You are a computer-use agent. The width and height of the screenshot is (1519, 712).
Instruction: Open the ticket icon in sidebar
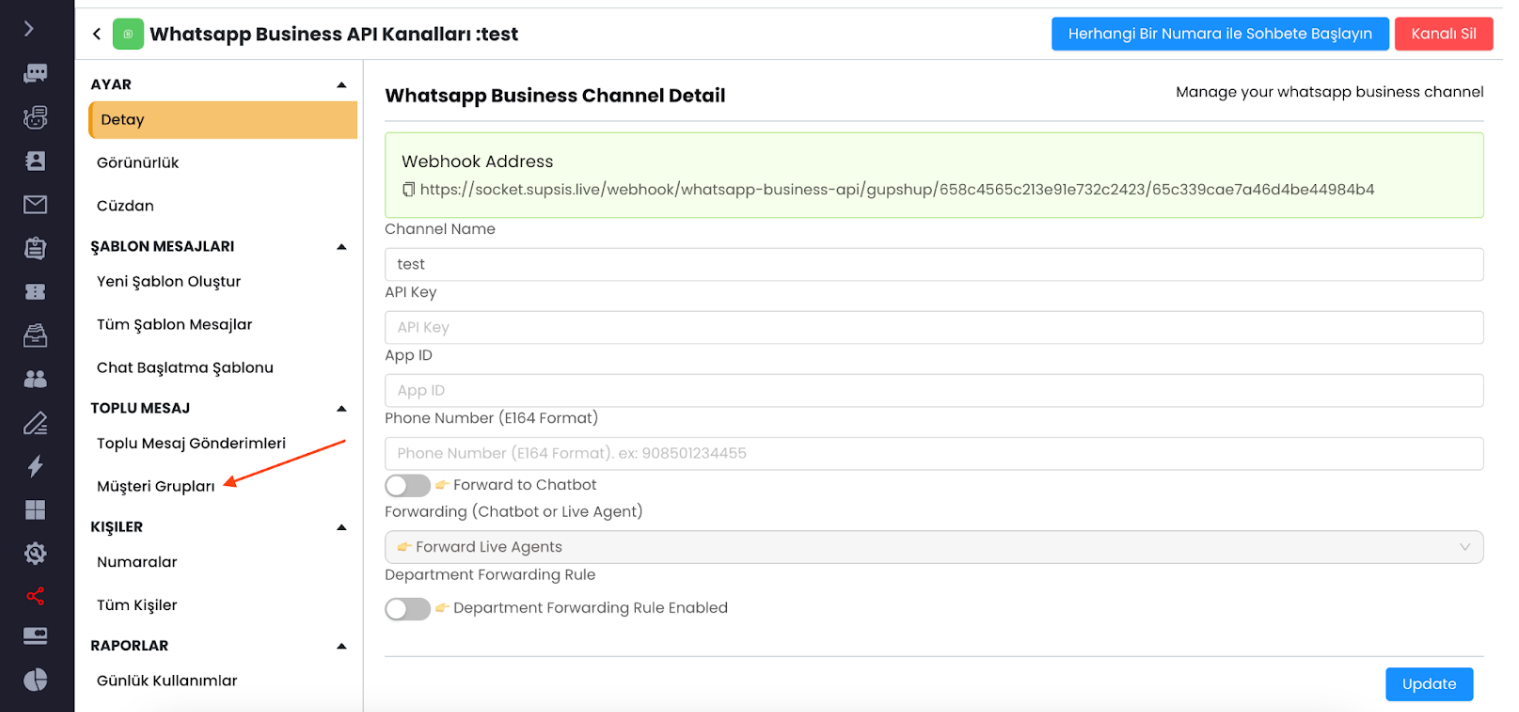pyautogui.click(x=35, y=291)
